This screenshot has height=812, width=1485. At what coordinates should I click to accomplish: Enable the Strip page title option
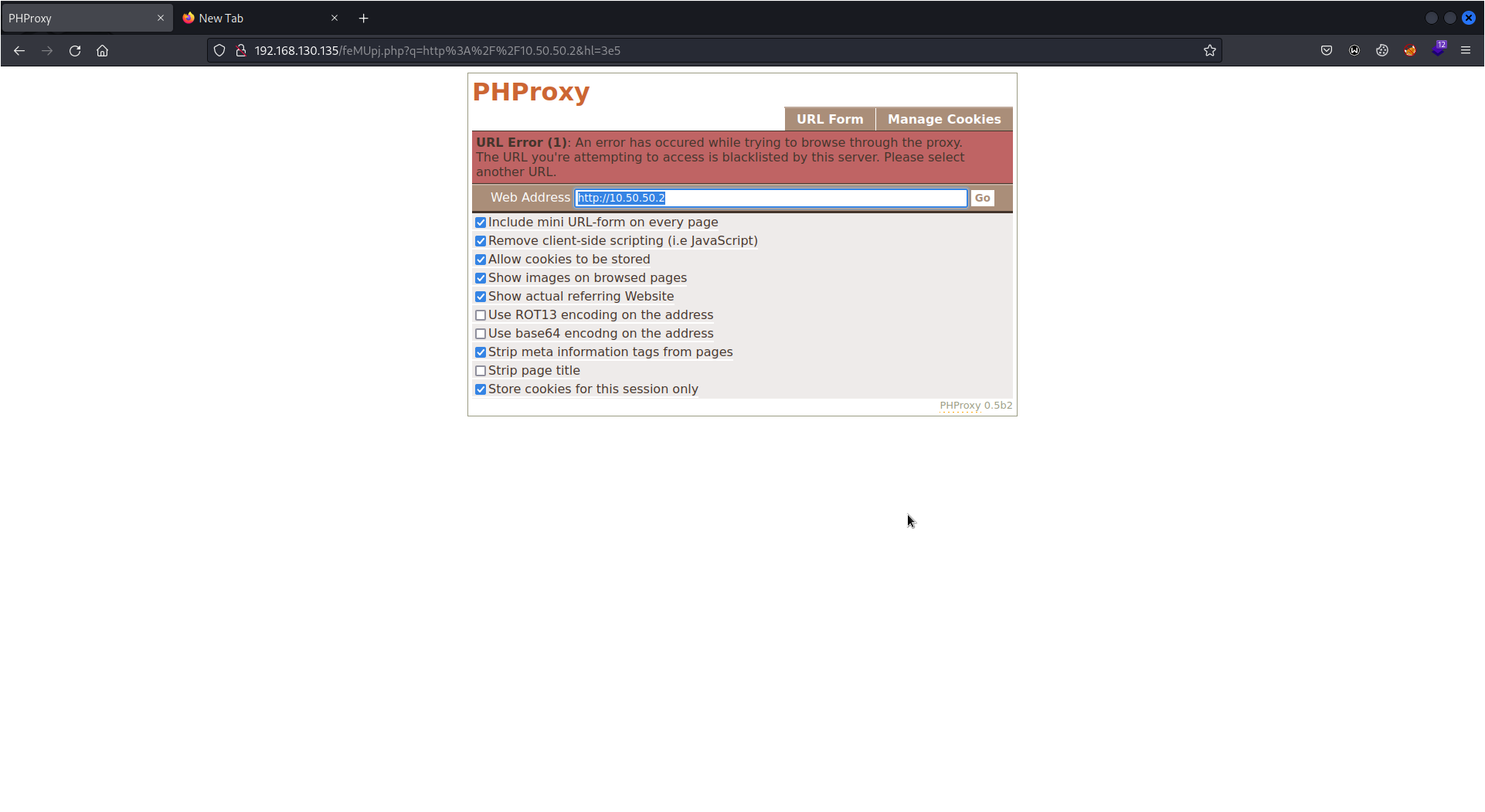[481, 371]
